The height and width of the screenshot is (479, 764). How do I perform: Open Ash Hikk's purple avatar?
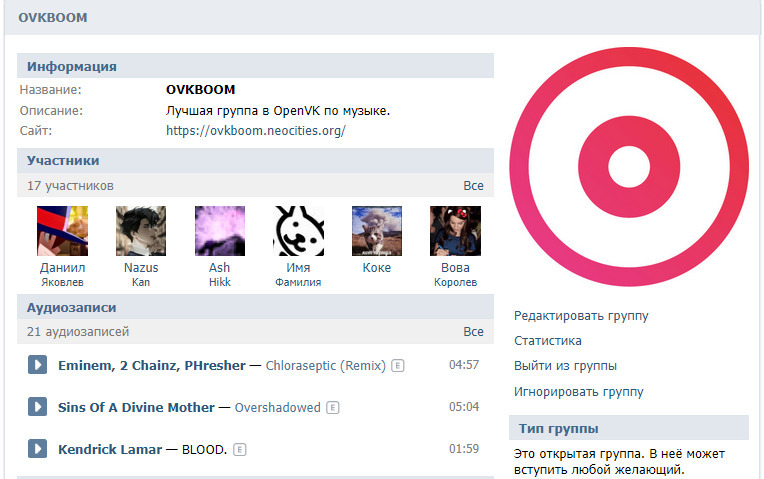click(x=220, y=231)
